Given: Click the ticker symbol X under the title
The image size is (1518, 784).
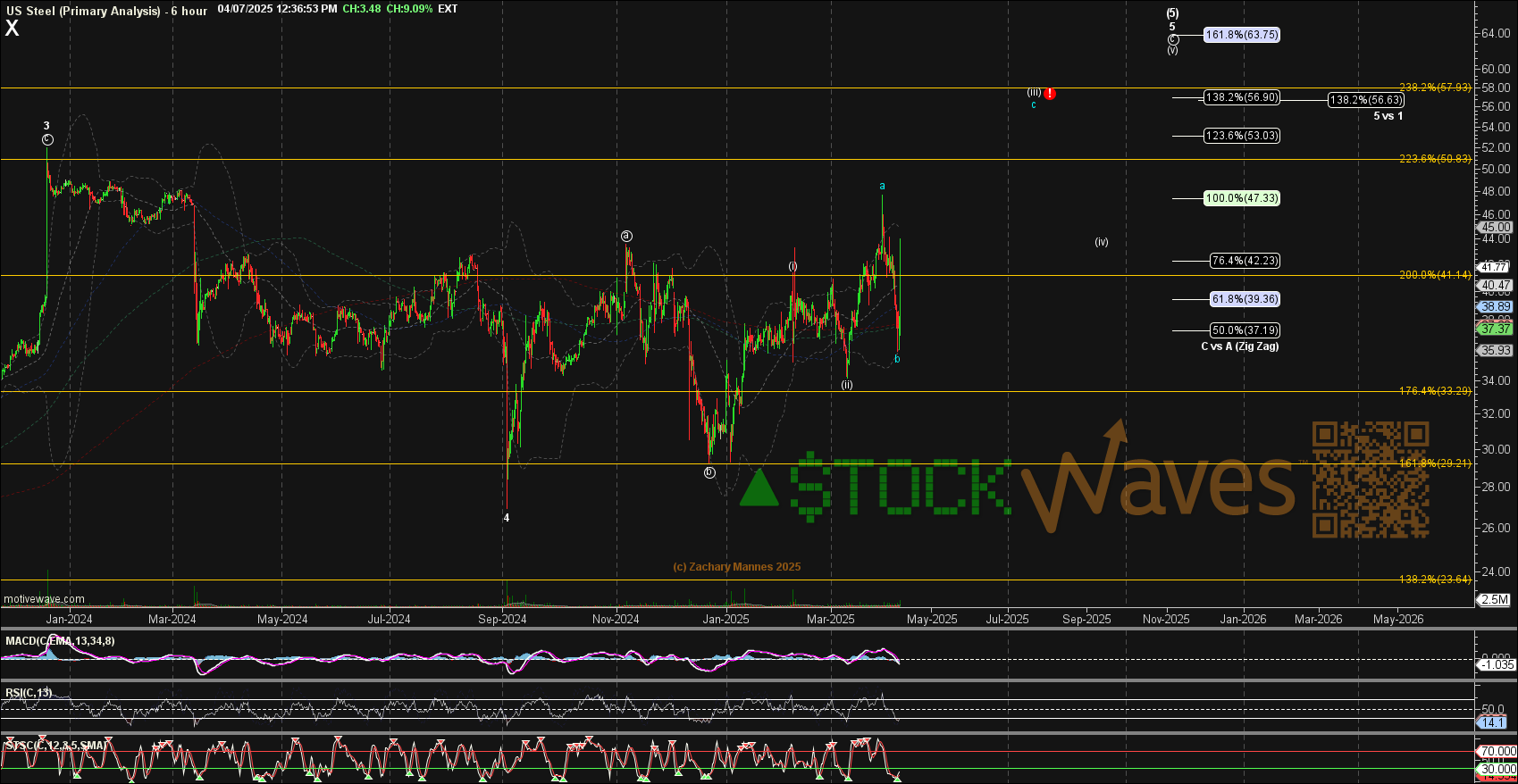Looking at the screenshot, I should pyautogui.click(x=12, y=28).
